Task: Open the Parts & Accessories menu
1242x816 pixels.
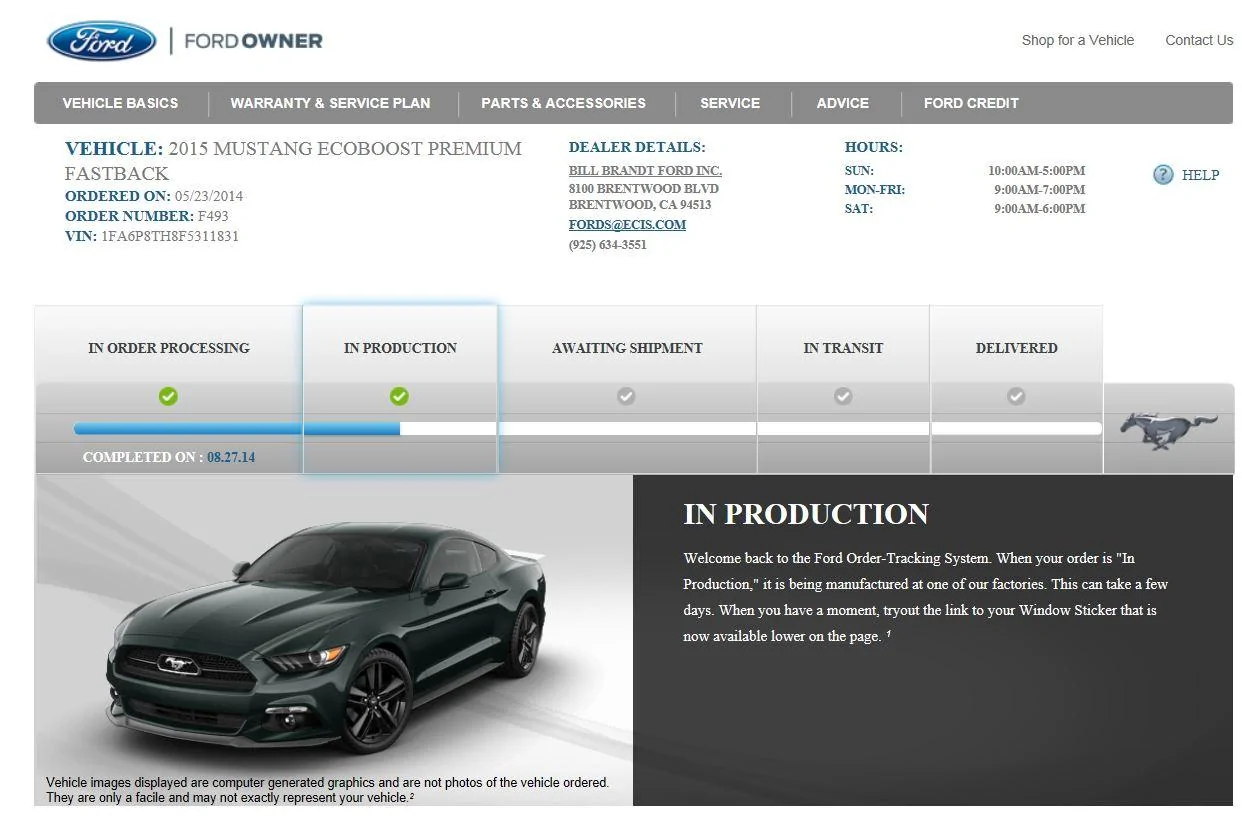Action: click(563, 103)
